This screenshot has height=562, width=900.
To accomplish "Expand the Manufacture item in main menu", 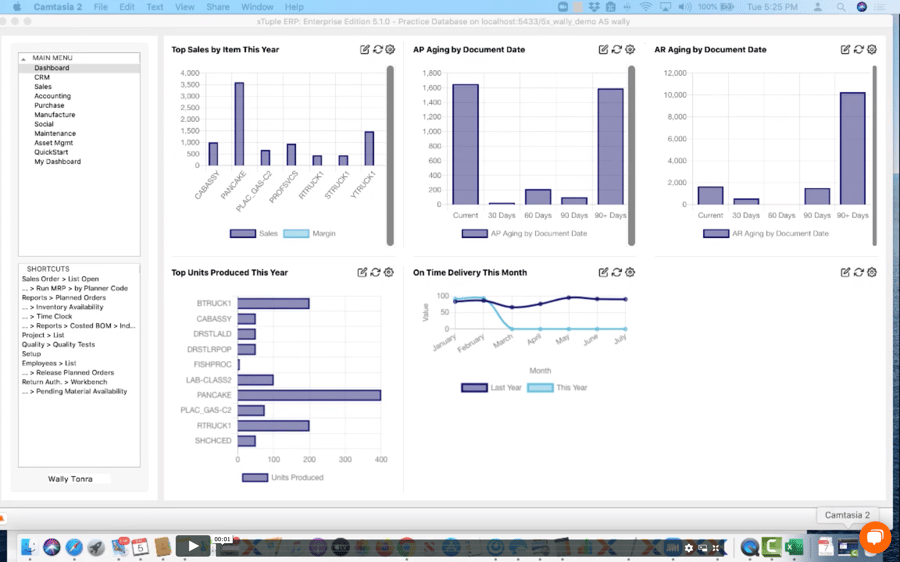I will pos(54,115).
